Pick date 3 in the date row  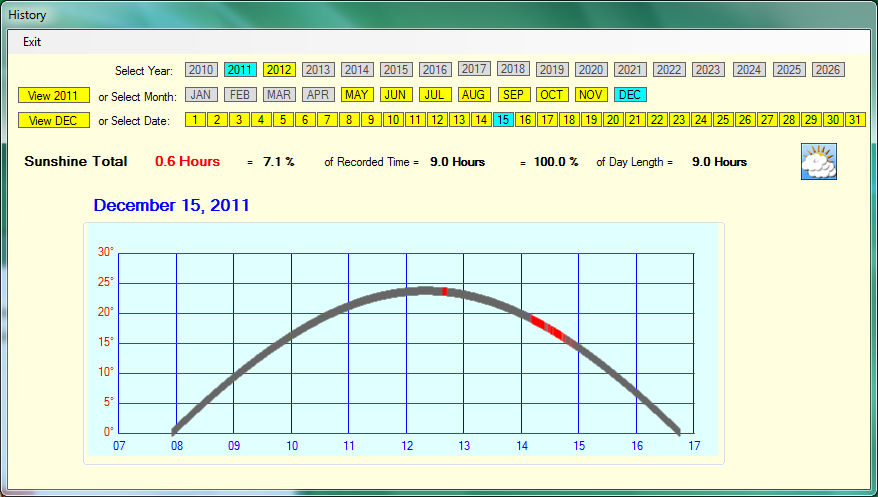[x=239, y=119]
